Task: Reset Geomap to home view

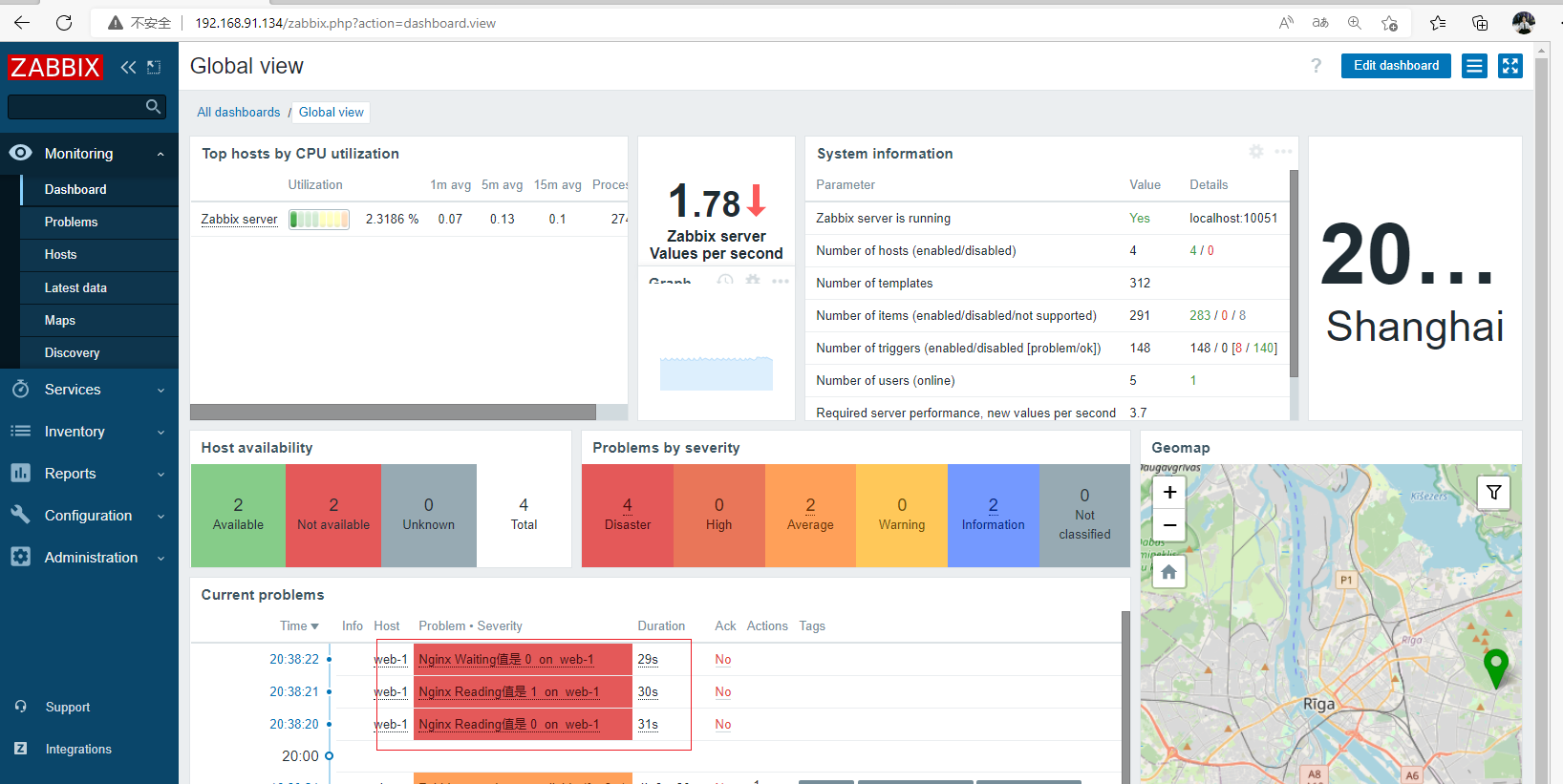Action: pyautogui.click(x=1168, y=572)
